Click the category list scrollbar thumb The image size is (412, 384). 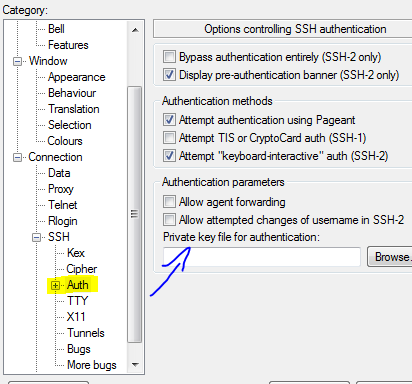(x=135, y=214)
